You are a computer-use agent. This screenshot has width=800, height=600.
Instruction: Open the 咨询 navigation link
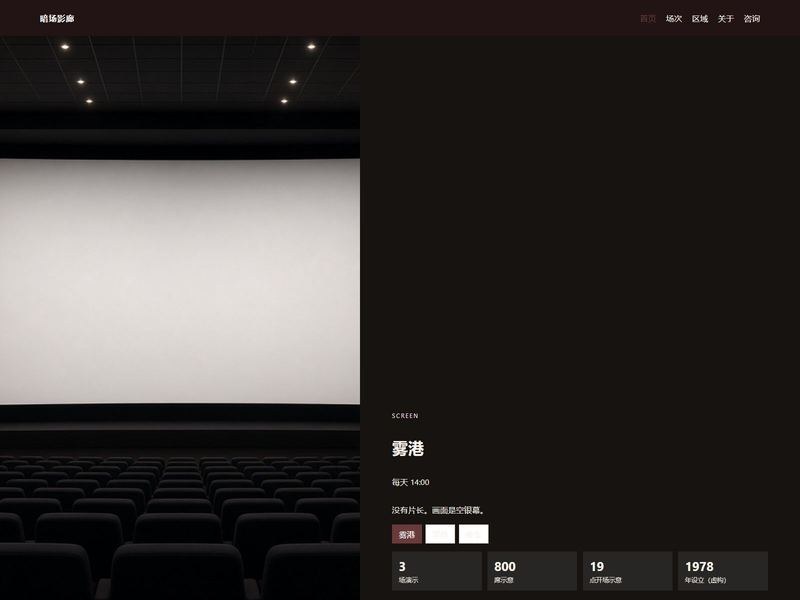(x=752, y=19)
